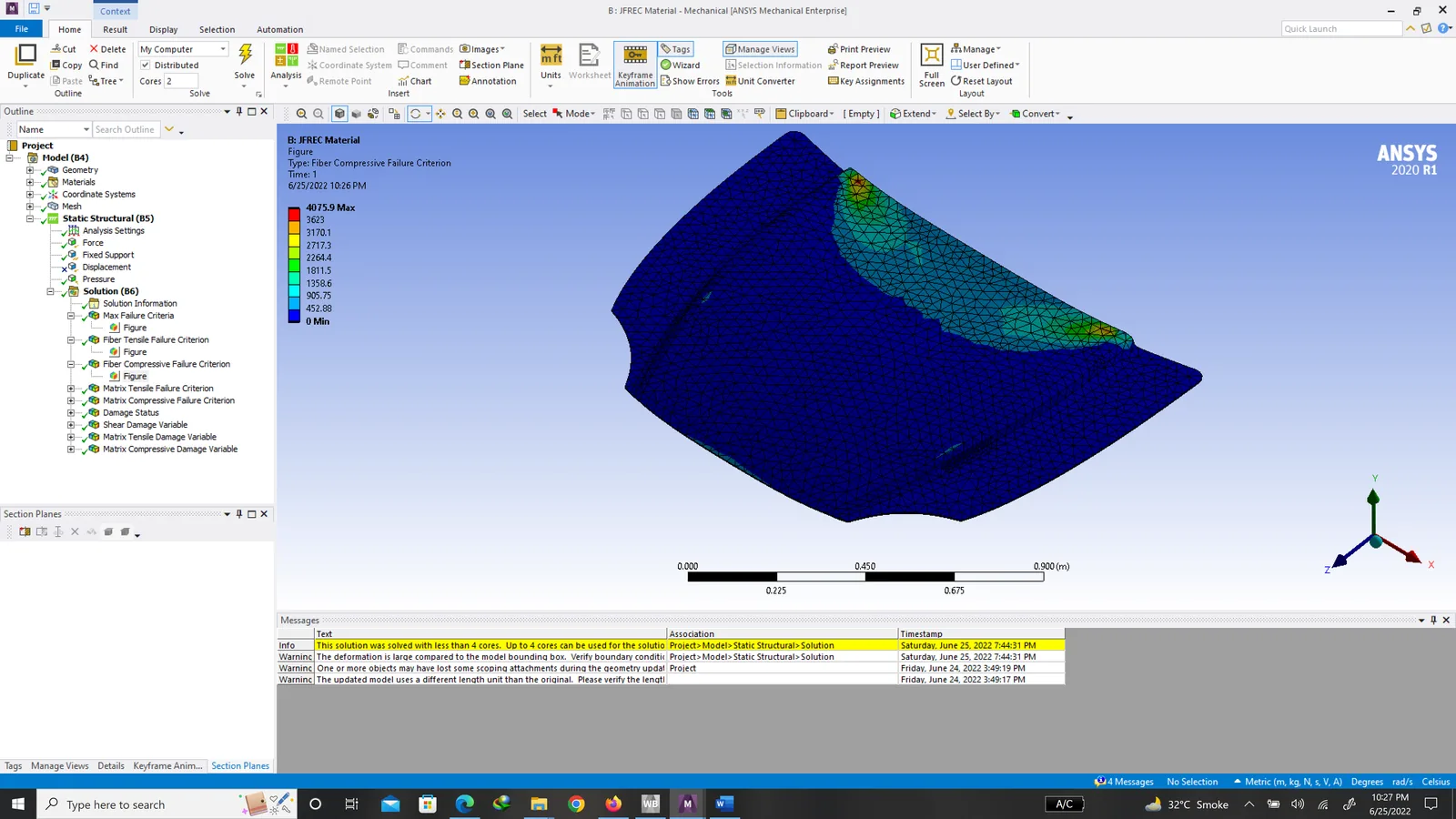
Task: Open the Images dropdown
Action: click(482, 49)
